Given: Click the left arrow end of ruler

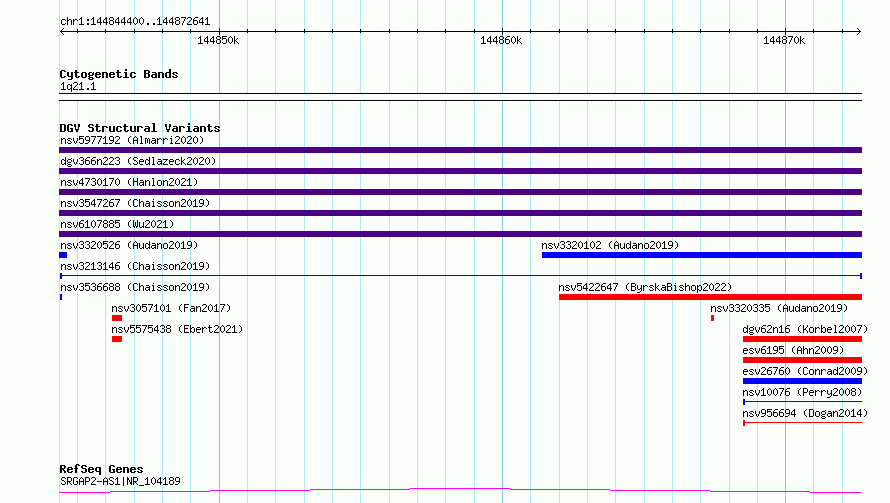Looking at the screenshot, I should pyautogui.click(x=62, y=32).
